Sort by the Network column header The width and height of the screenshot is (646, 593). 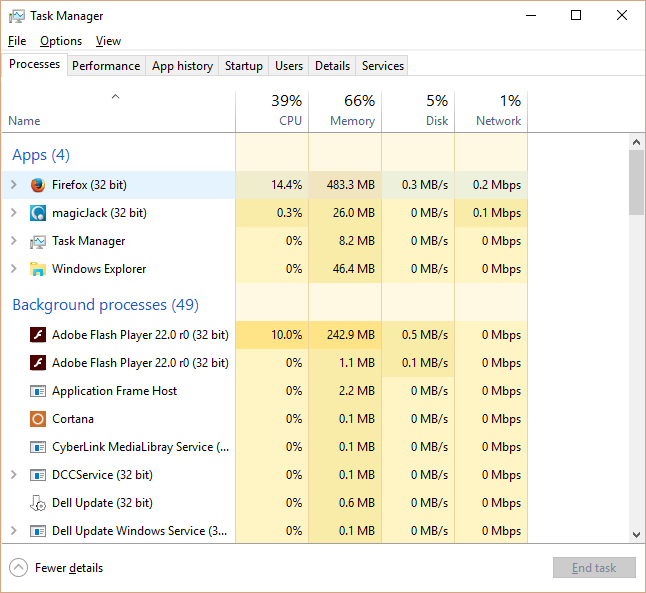pyautogui.click(x=491, y=111)
